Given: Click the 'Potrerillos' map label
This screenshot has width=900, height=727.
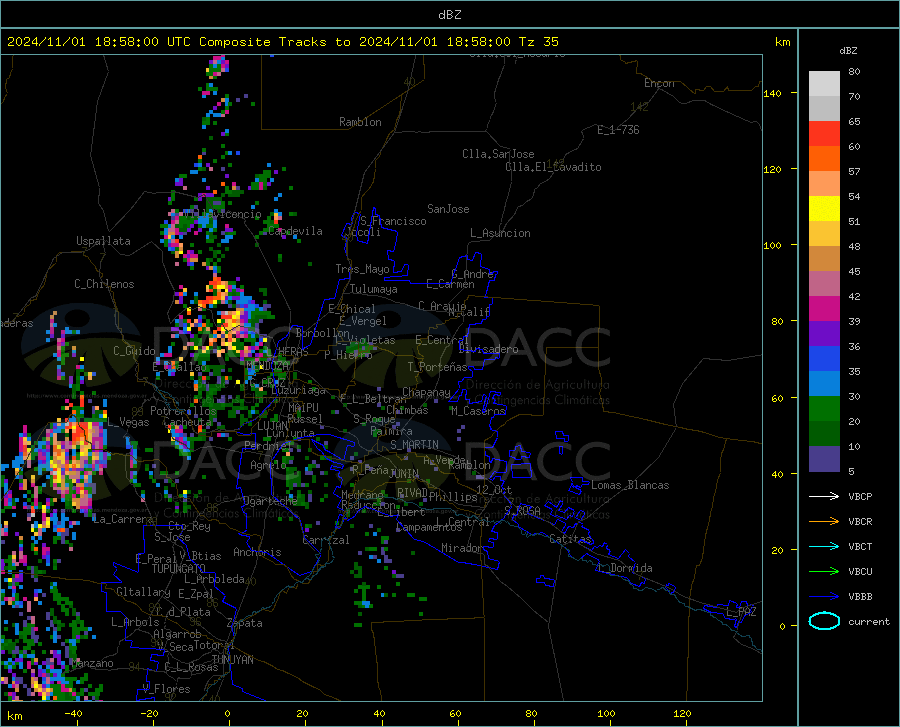Looking at the screenshot, I should [x=183, y=411].
